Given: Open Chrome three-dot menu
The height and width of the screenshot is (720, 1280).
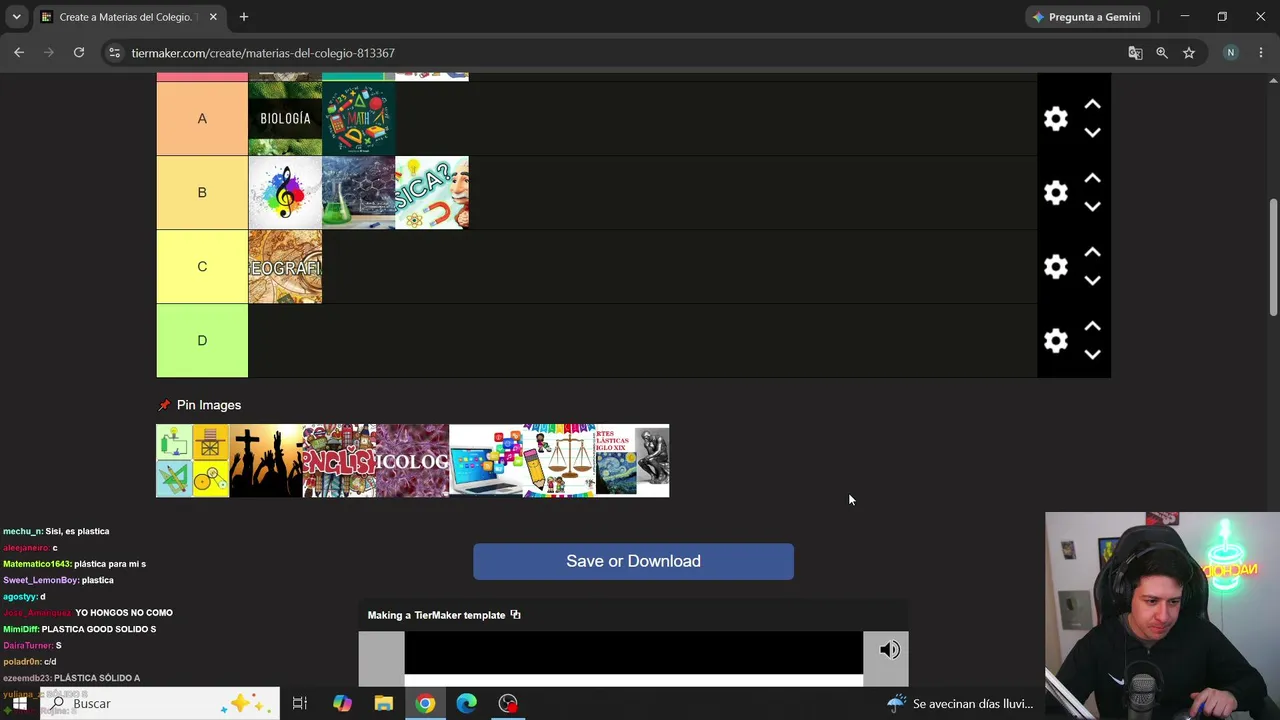Looking at the screenshot, I should point(1261,53).
